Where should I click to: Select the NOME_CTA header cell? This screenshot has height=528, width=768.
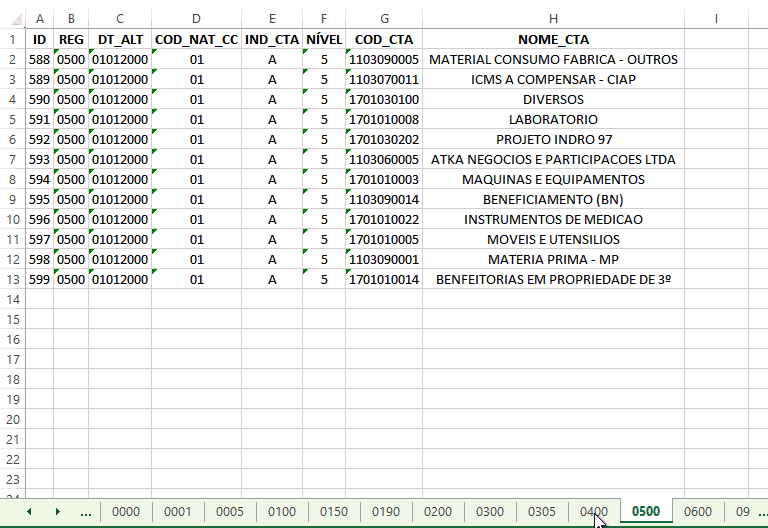pyautogui.click(x=553, y=39)
